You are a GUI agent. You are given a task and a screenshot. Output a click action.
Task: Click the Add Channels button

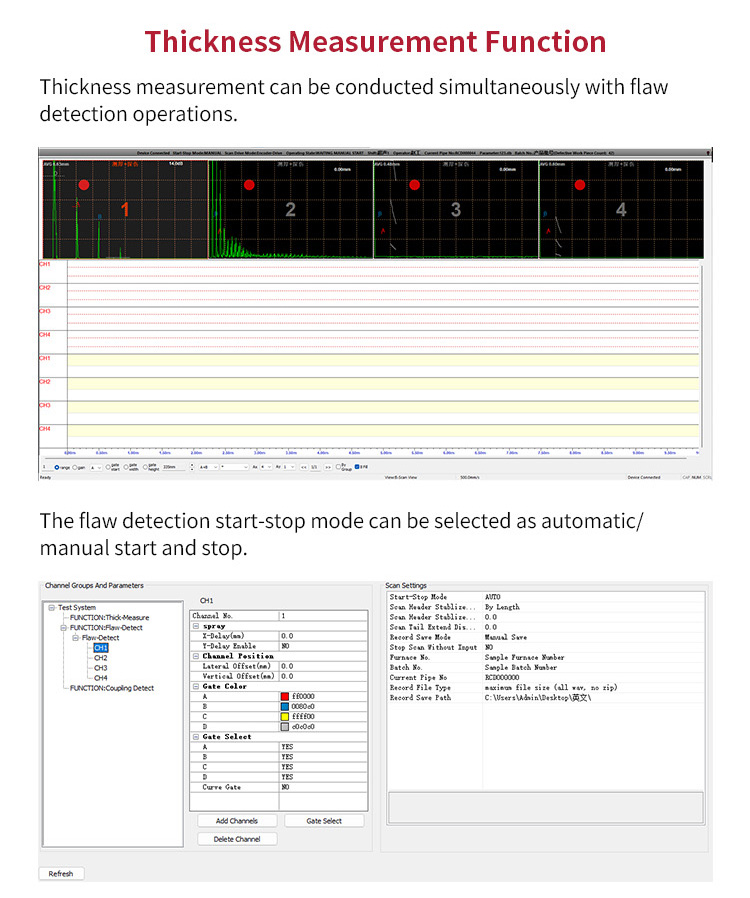[237, 821]
